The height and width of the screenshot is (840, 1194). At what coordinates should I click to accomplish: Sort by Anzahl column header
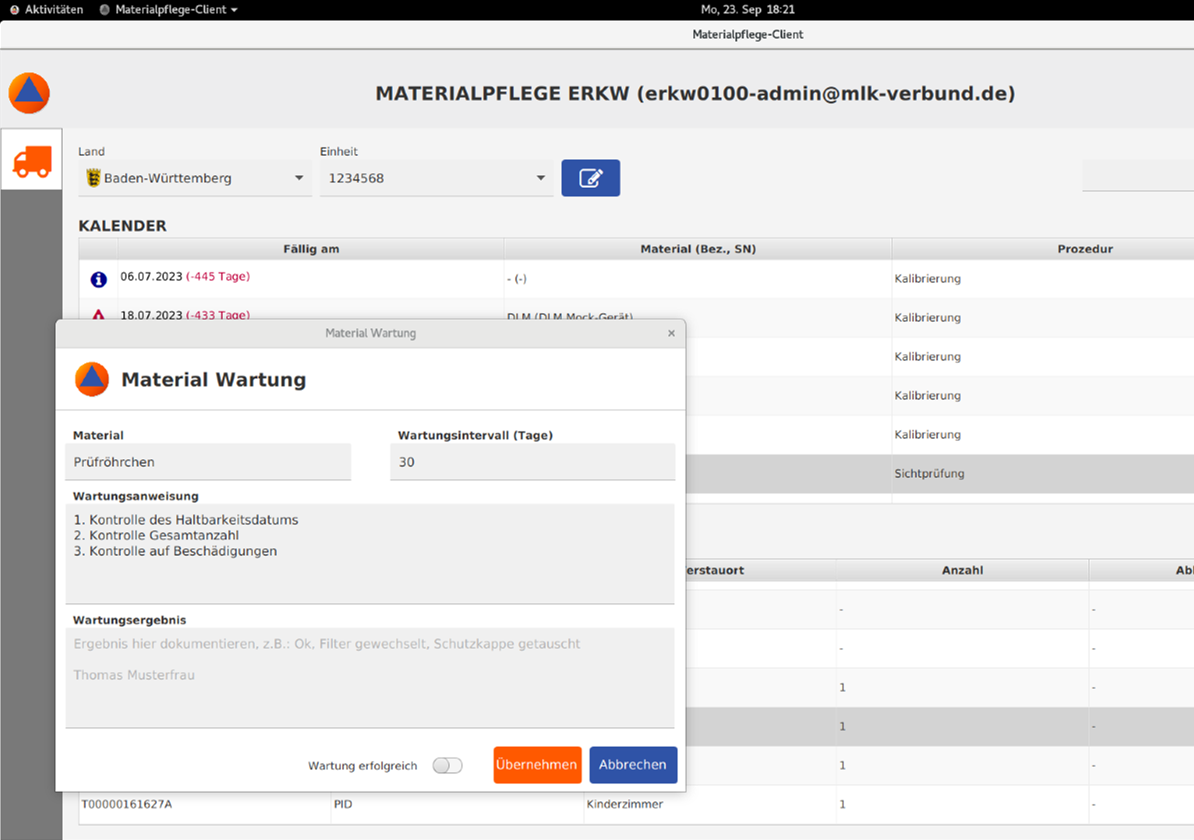pyautogui.click(x=962, y=570)
